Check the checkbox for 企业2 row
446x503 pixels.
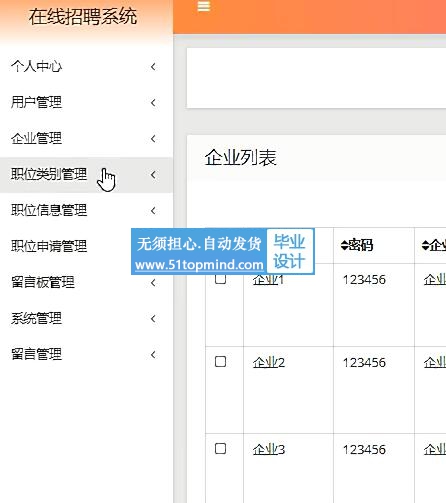click(x=220, y=362)
